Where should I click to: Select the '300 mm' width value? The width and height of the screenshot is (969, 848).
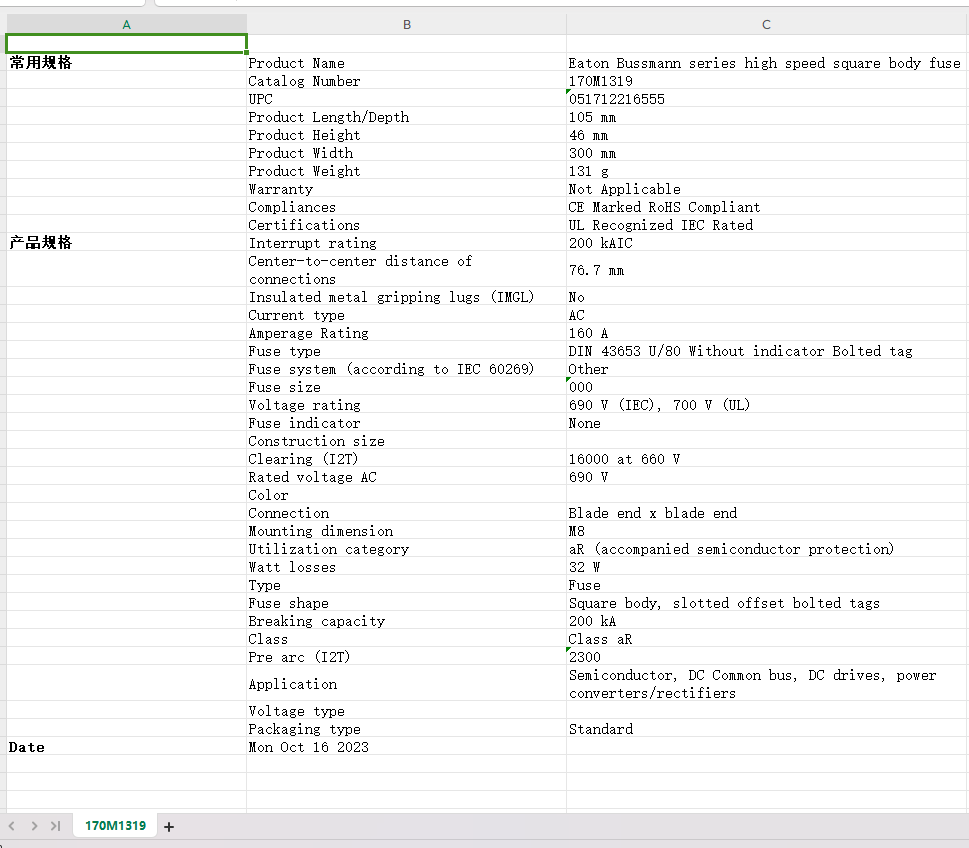(x=767, y=153)
